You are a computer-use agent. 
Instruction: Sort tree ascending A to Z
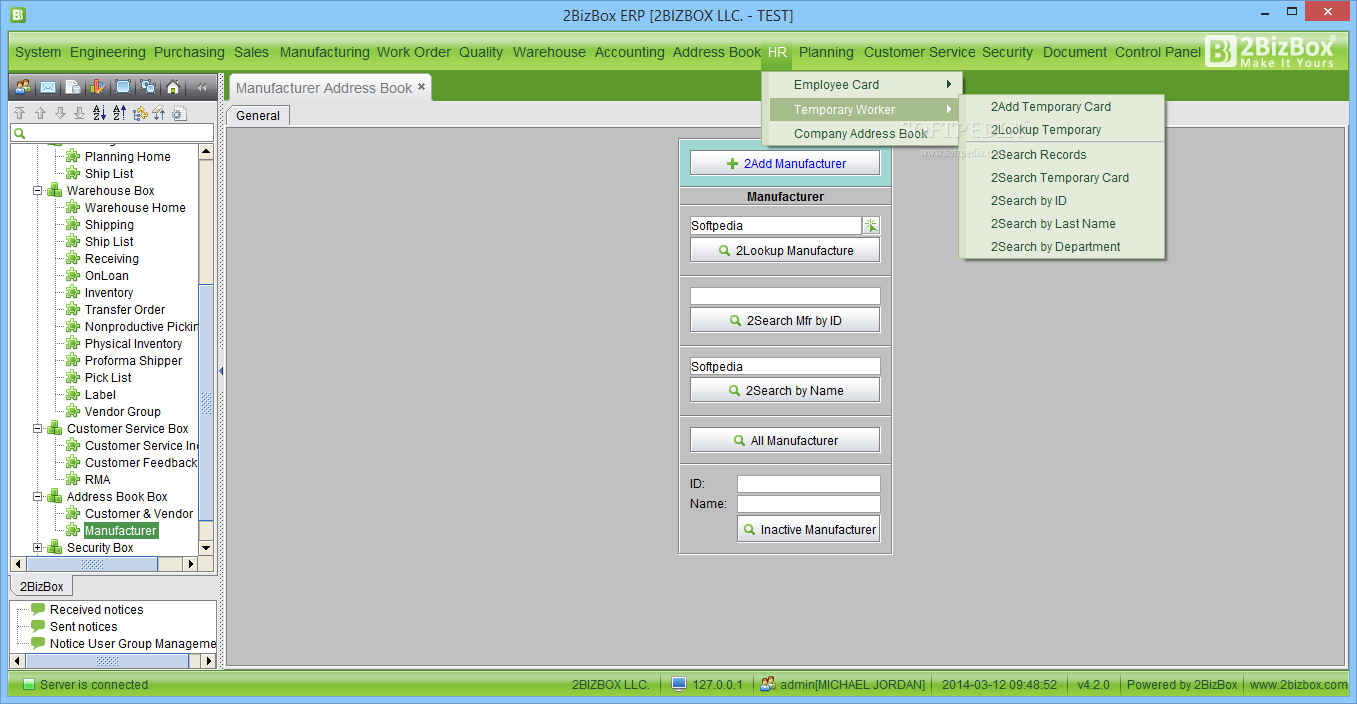[99, 113]
